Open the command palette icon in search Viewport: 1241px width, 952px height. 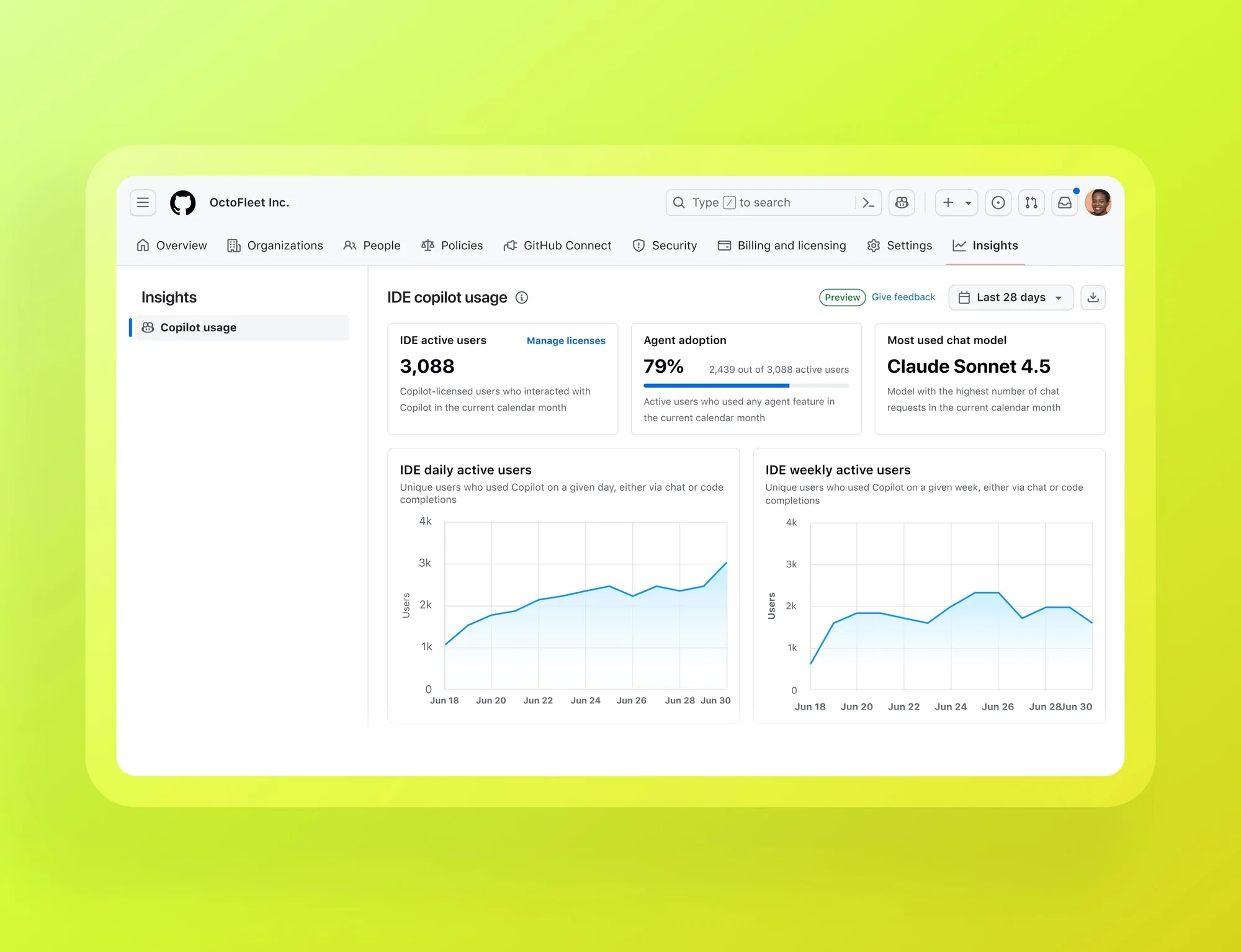pos(868,203)
